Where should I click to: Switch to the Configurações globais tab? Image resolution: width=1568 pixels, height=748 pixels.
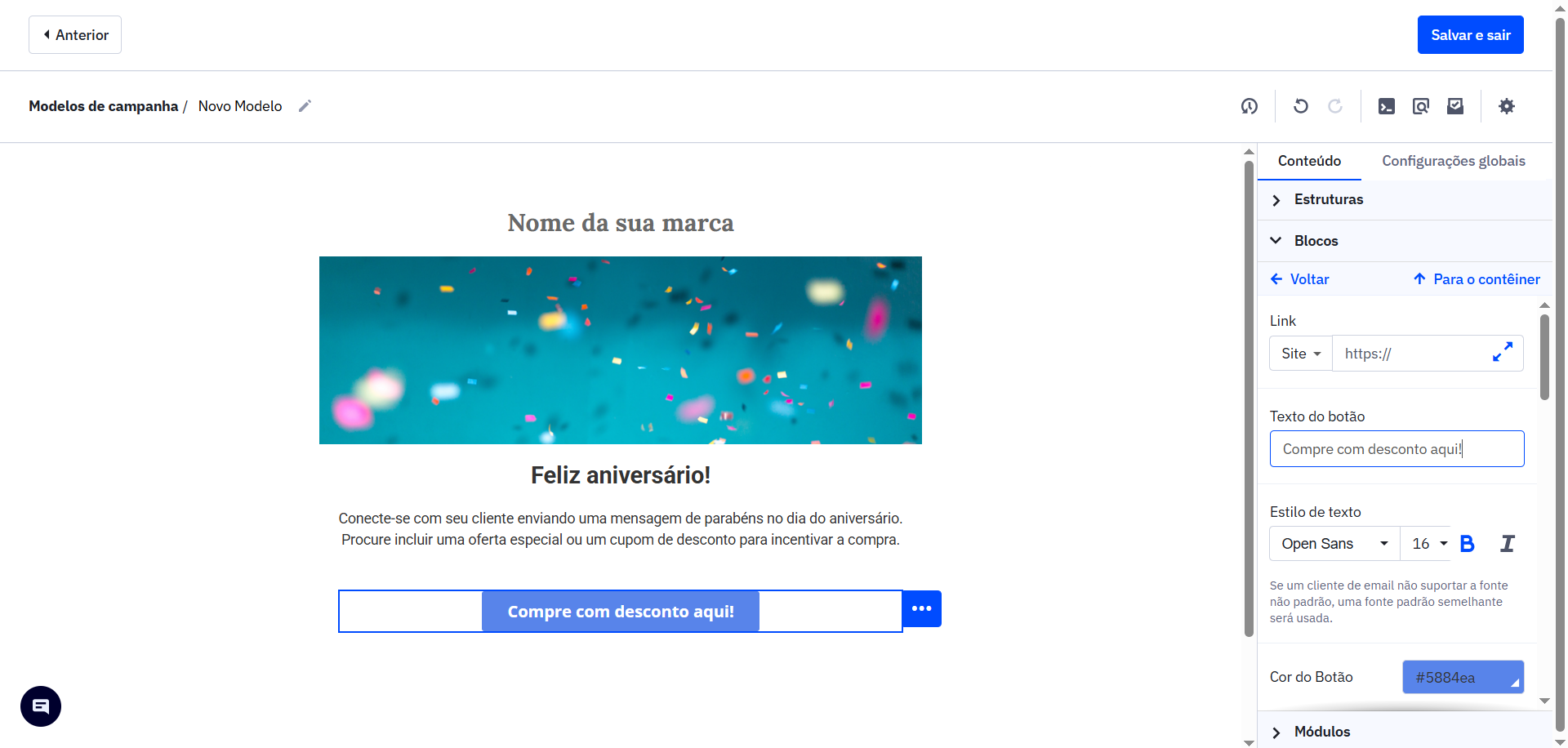pyautogui.click(x=1453, y=161)
